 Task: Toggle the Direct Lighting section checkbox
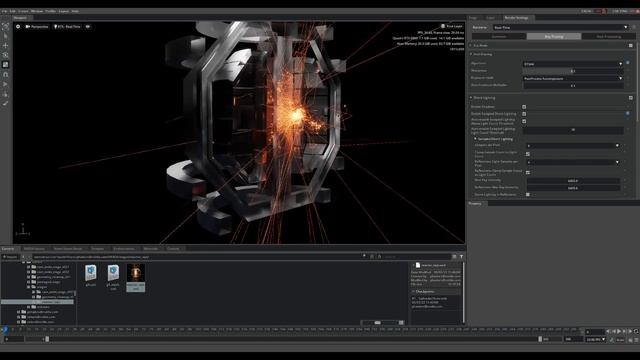(631, 98)
